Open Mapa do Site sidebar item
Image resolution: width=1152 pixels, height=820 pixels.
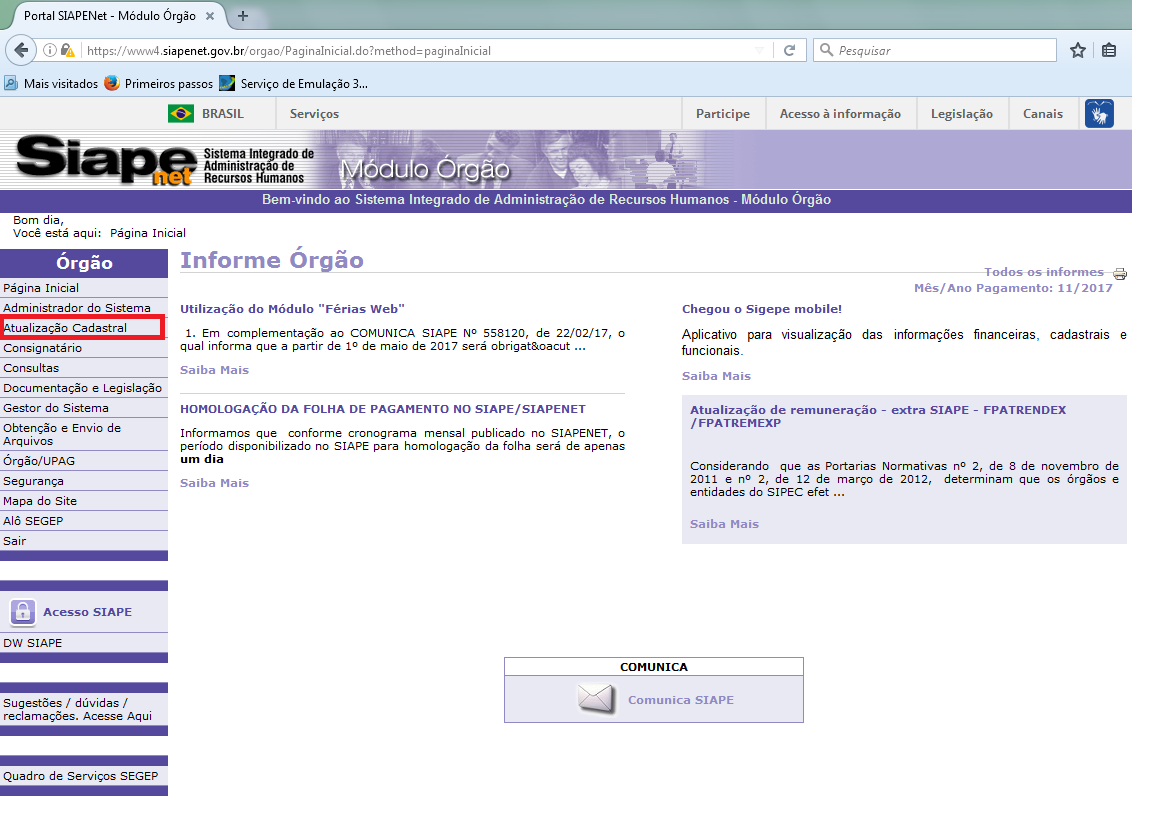[x=84, y=500]
